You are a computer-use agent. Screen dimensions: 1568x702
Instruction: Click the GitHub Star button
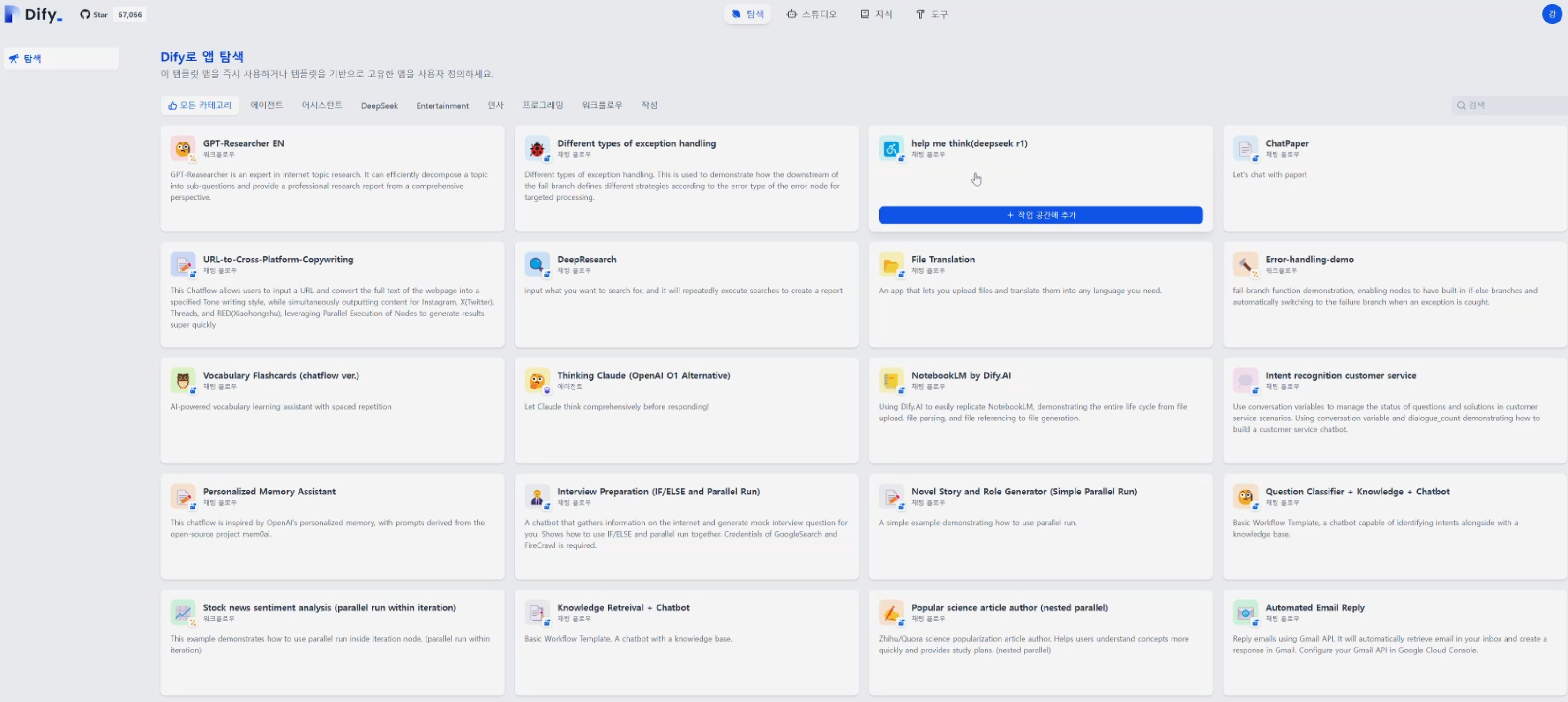click(x=94, y=15)
